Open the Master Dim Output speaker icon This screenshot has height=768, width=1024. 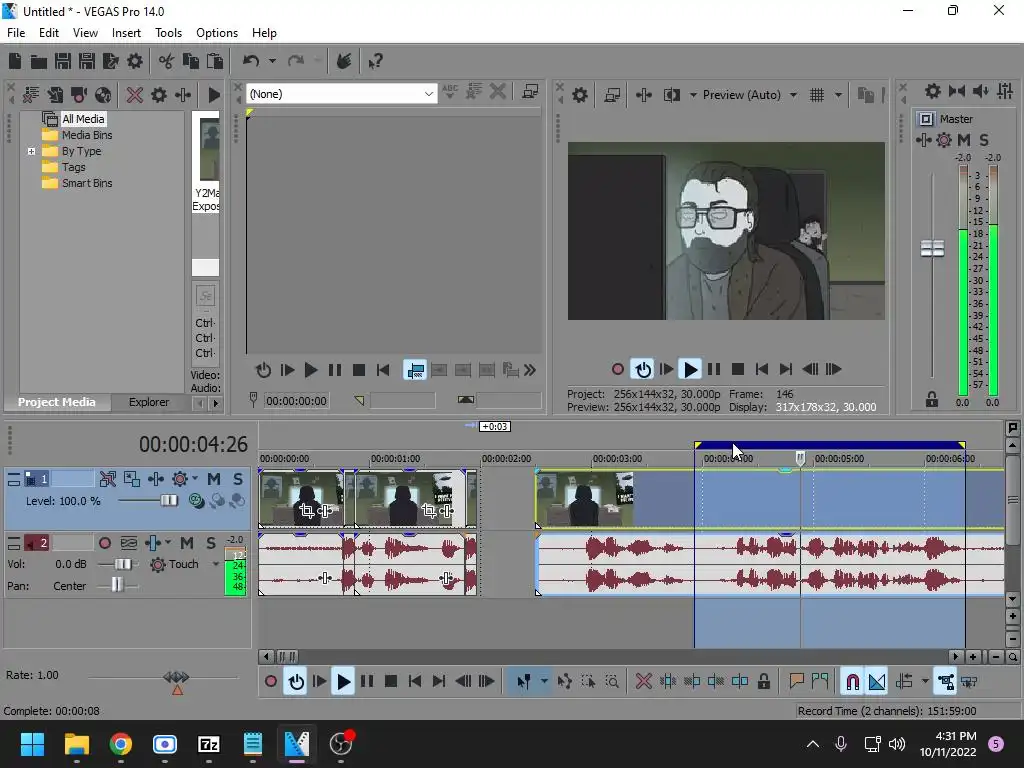tap(981, 91)
